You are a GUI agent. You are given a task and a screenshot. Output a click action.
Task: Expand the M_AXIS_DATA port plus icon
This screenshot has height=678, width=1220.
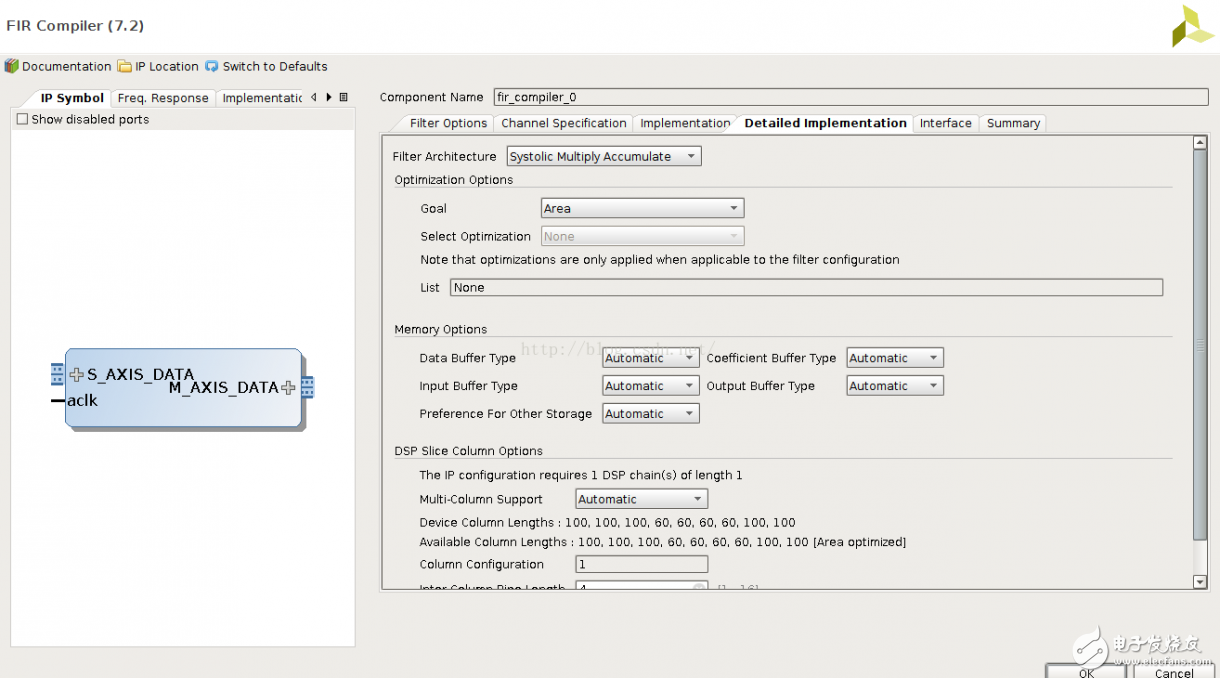[x=288, y=388]
